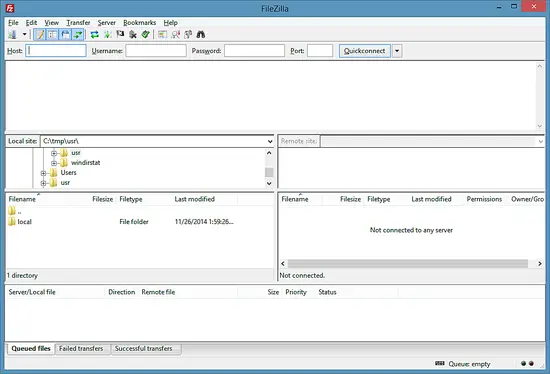
Task: Toggle the local directory tree view
Action: coord(52,34)
